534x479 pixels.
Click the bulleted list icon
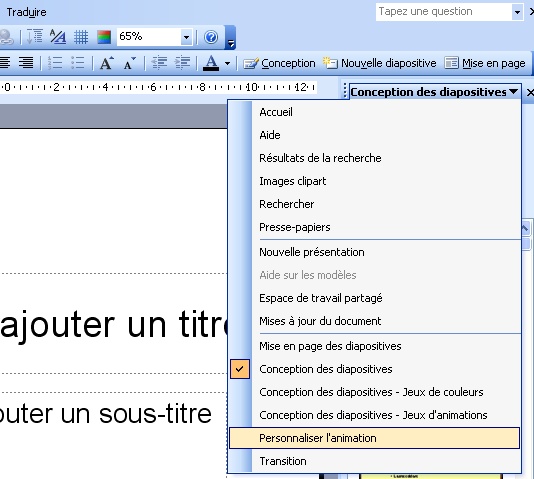[x=78, y=63]
